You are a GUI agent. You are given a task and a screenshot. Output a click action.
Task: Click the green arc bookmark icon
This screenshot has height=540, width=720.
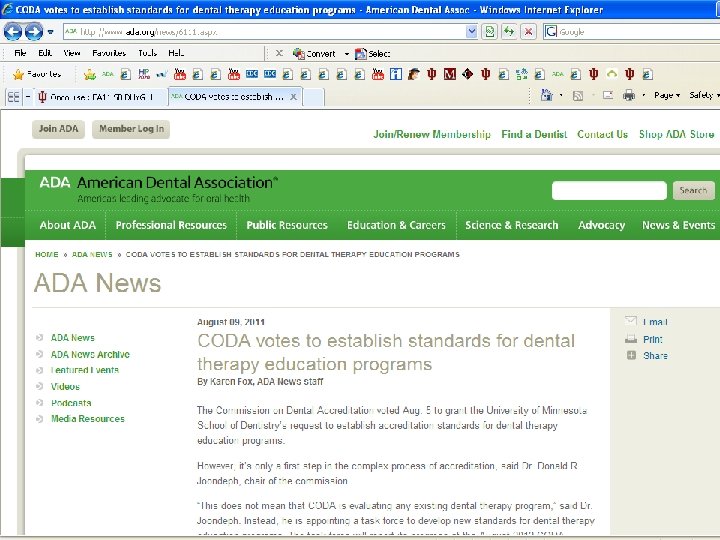coord(612,74)
